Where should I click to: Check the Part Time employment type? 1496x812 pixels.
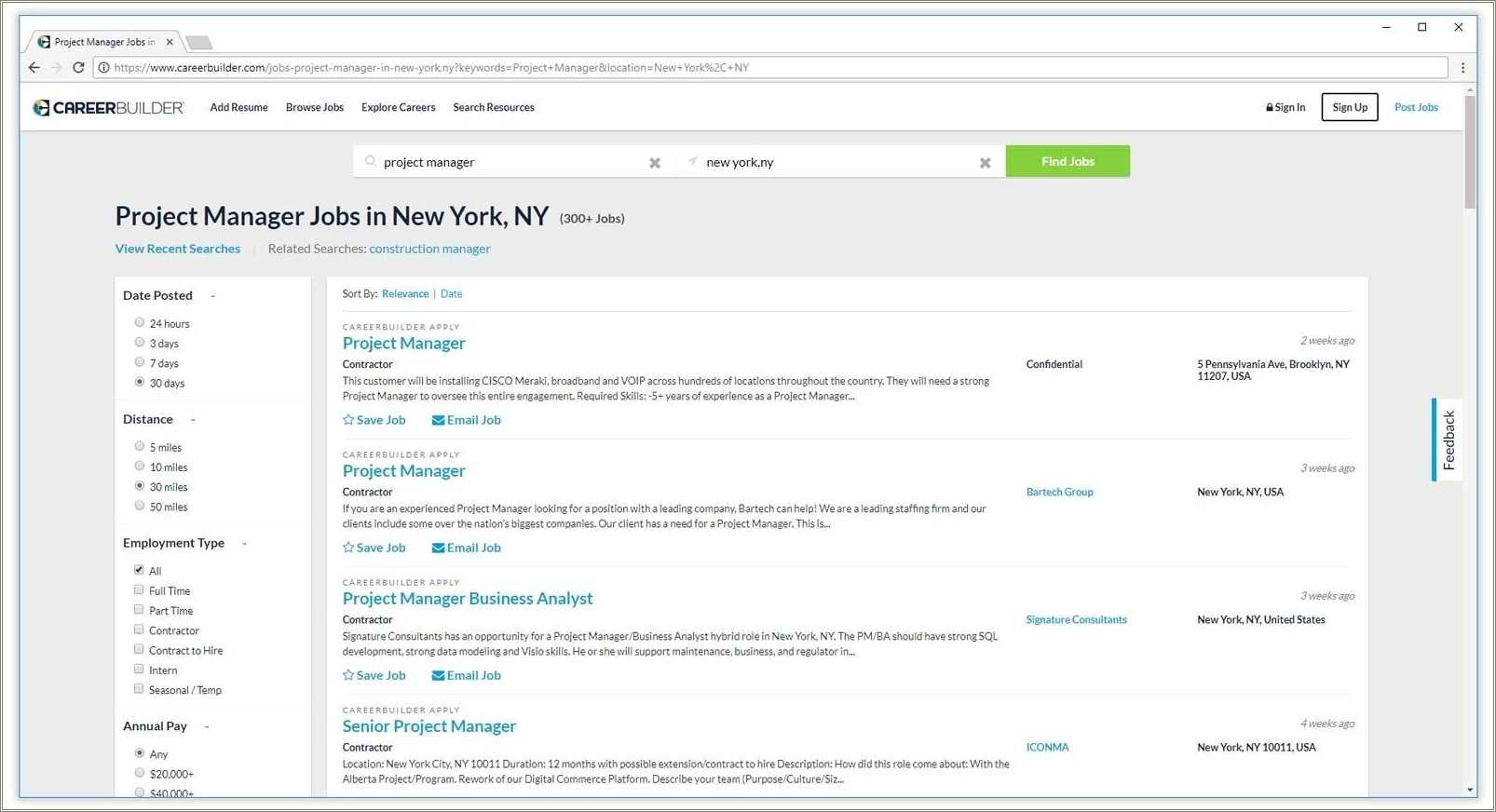click(139, 609)
